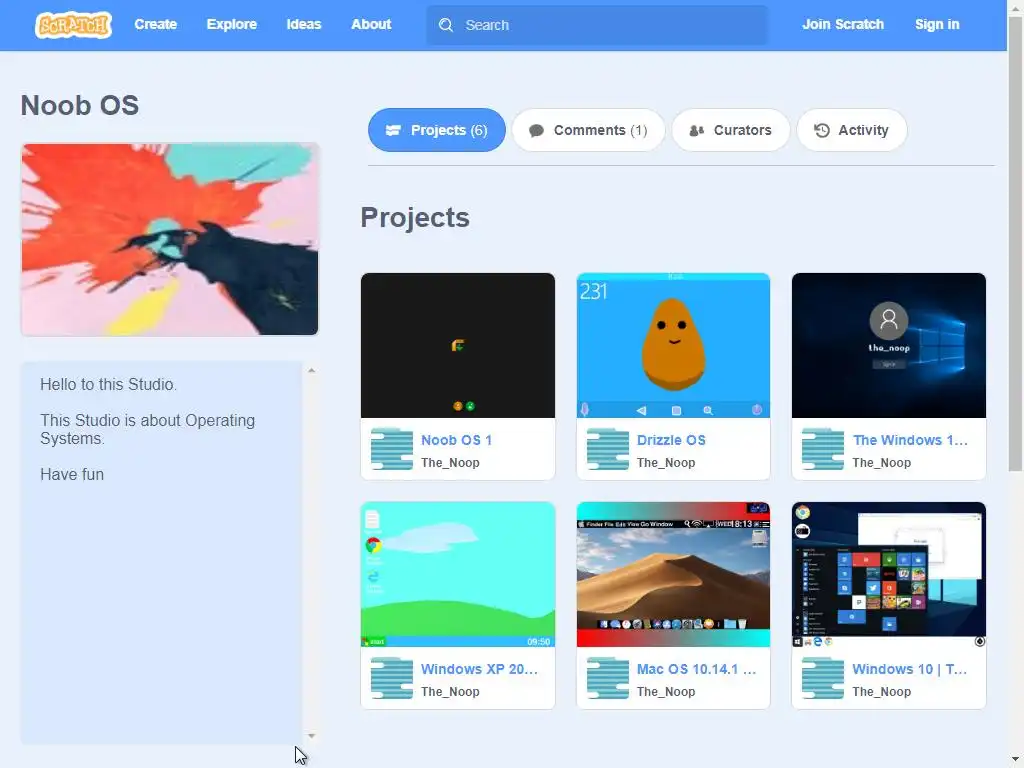1024x768 pixels.
Task: Open Drizzle OS potato thumbnail
Action: [x=673, y=345]
